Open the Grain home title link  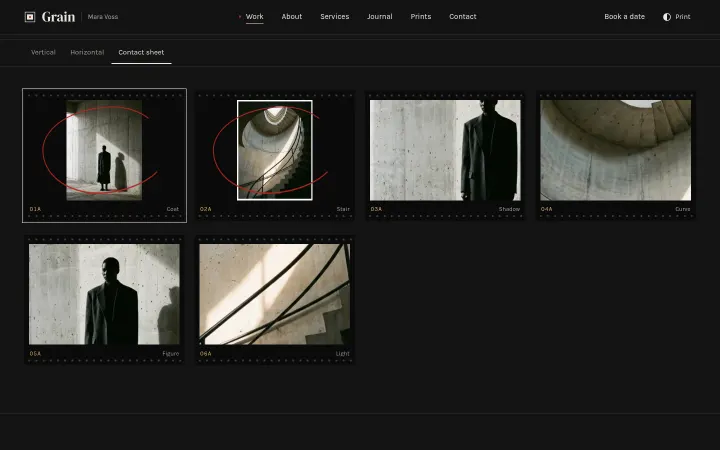(x=58, y=17)
